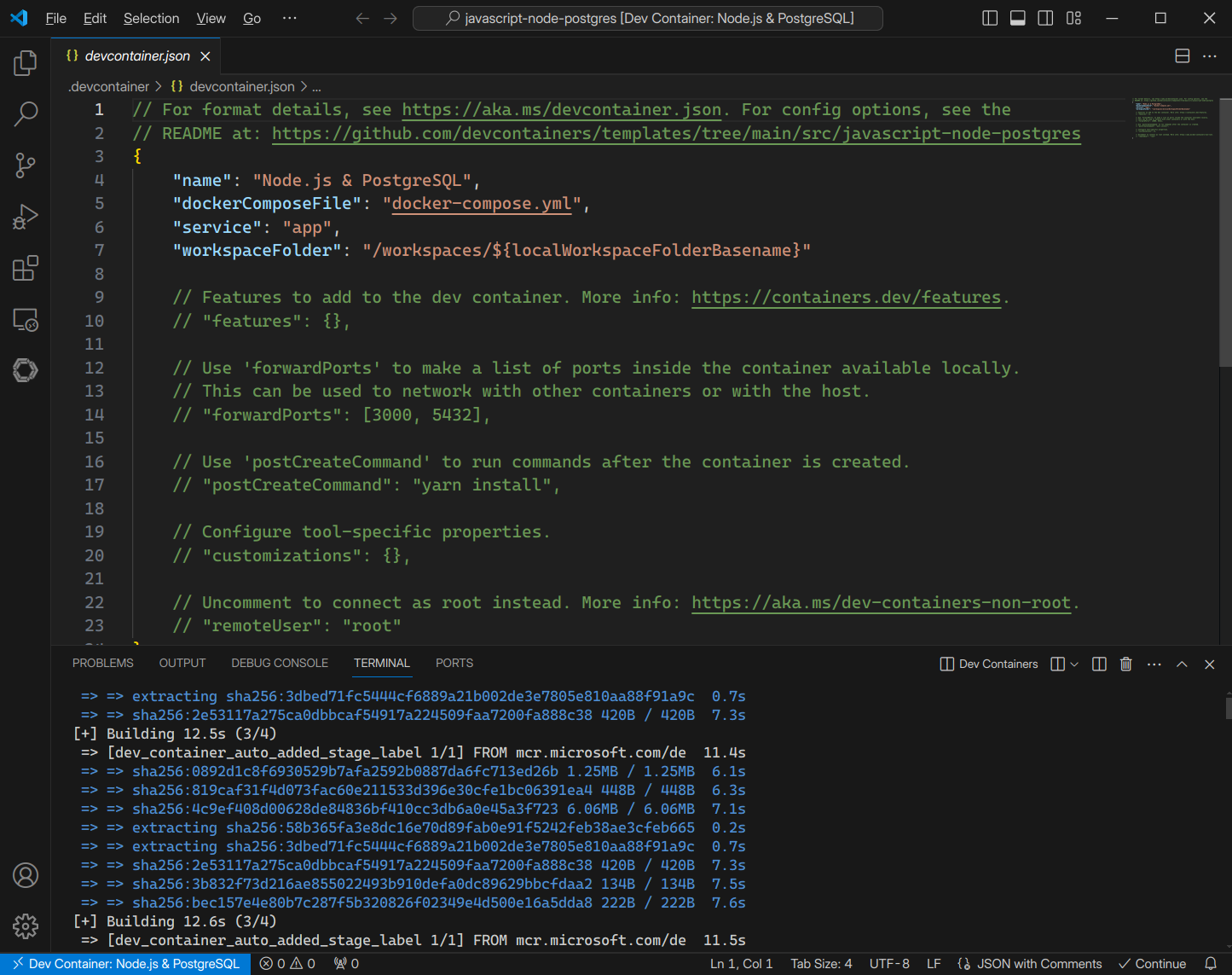Open the menu bar overflow ellipsis

[290, 18]
